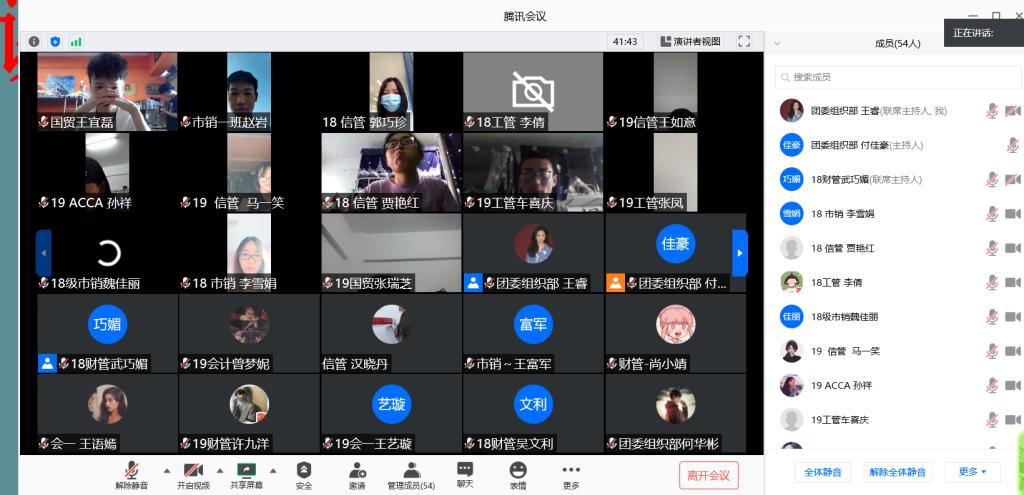
Task: Open the meeting info icon
Action: point(34,41)
